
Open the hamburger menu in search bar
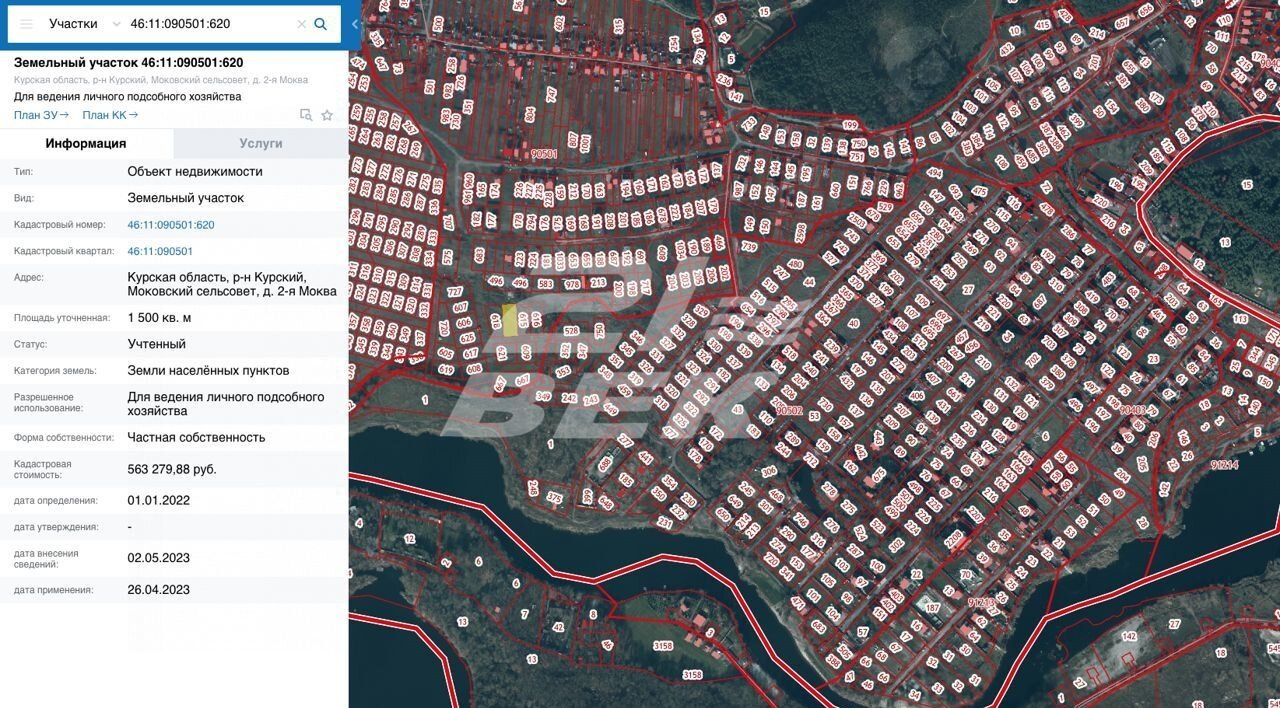(26, 24)
